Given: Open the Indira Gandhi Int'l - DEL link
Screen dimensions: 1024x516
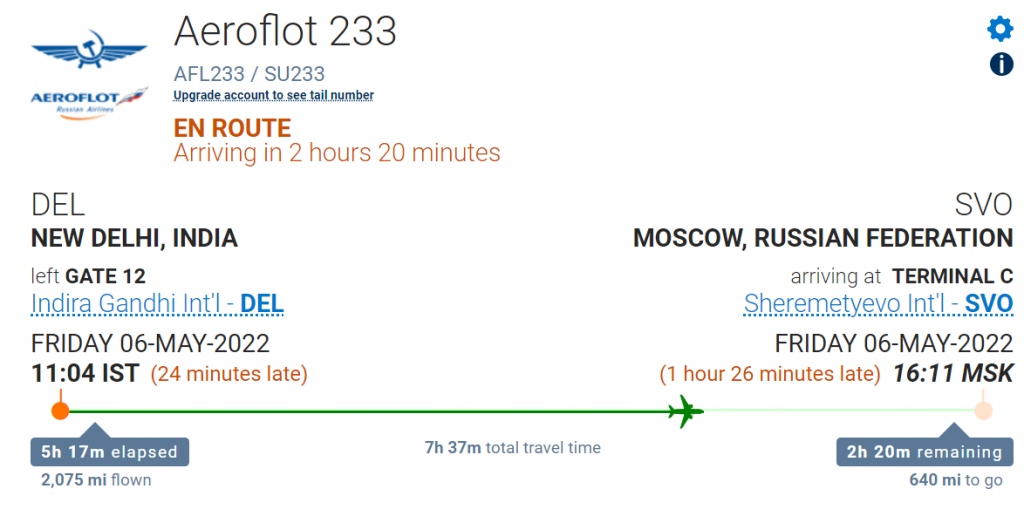Looking at the screenshot, I should 157,304.
